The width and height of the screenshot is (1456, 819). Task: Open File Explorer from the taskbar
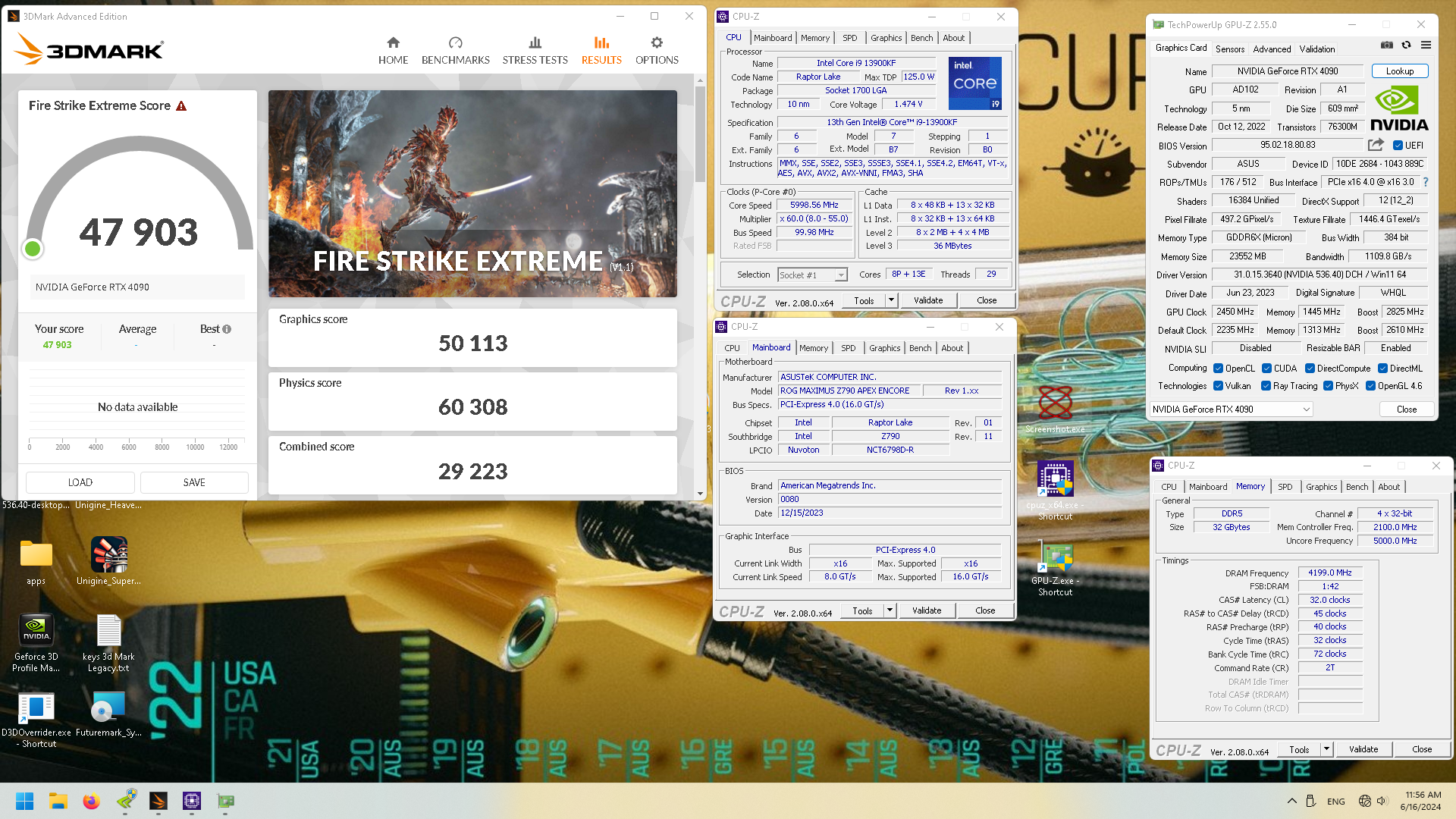click(x=58, y=801)
